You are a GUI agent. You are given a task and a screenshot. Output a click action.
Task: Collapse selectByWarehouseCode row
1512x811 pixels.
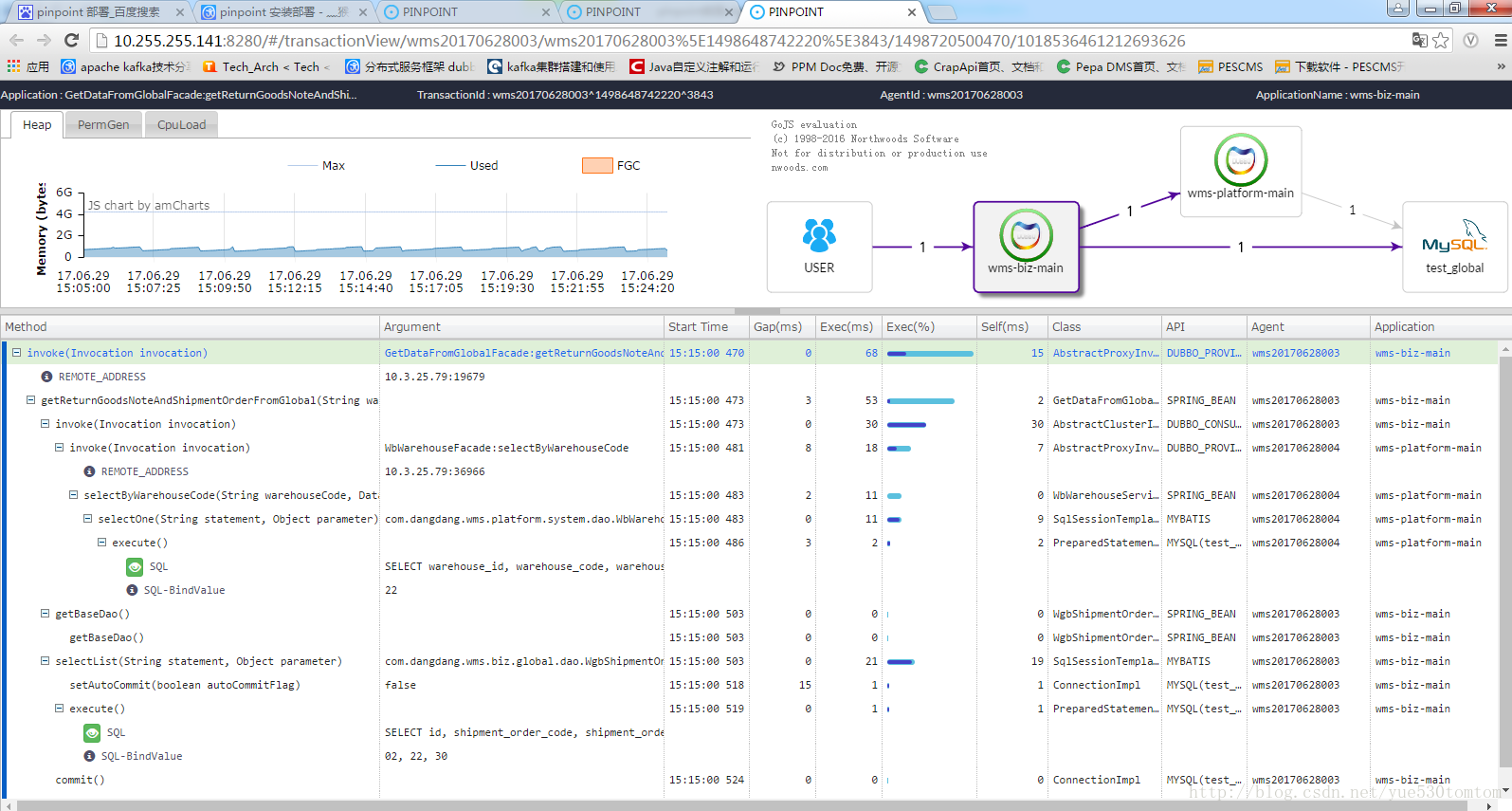pos(73,494)
